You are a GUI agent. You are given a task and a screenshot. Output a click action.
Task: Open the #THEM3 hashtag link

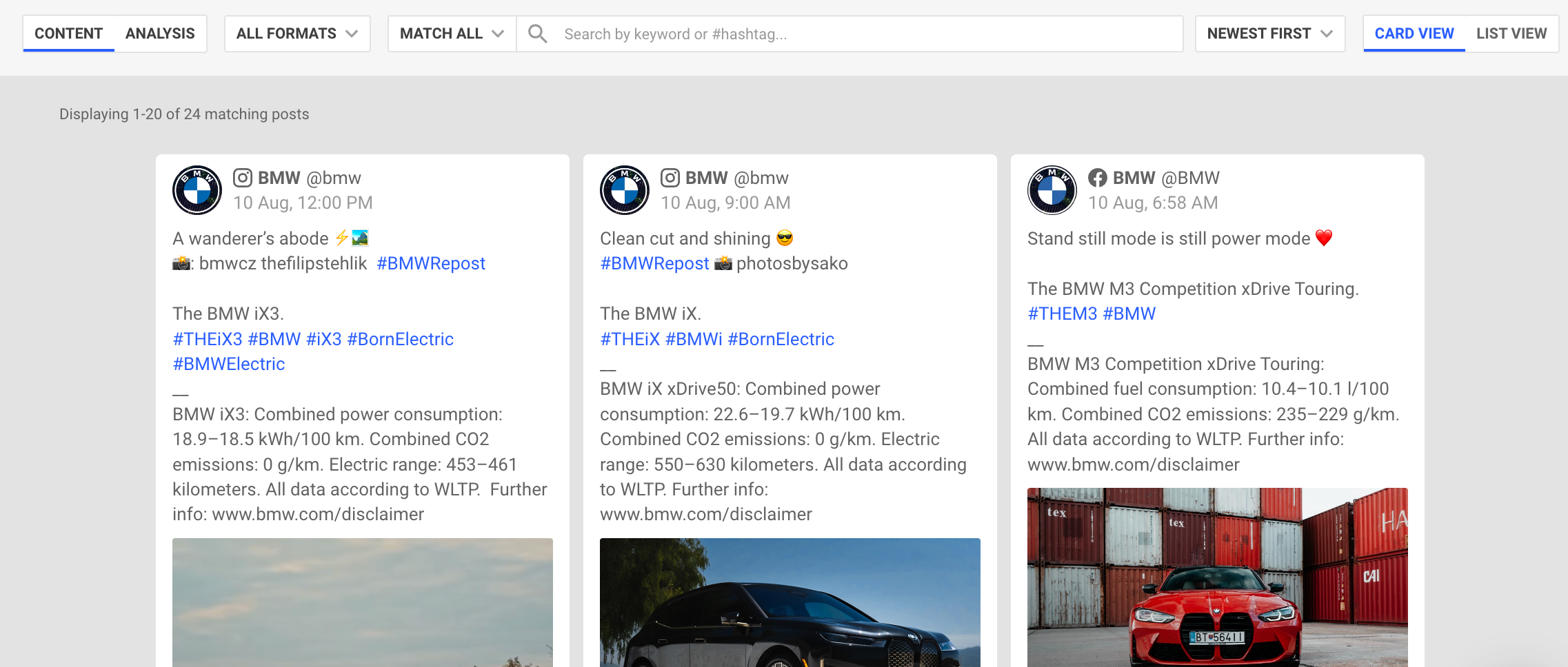pos(1063,314)
